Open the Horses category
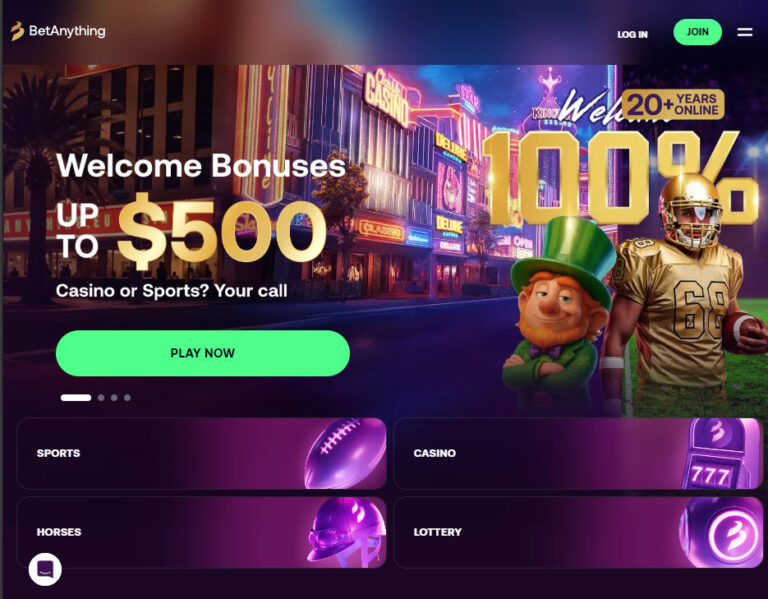768x599 pixels. coord(201,532)
